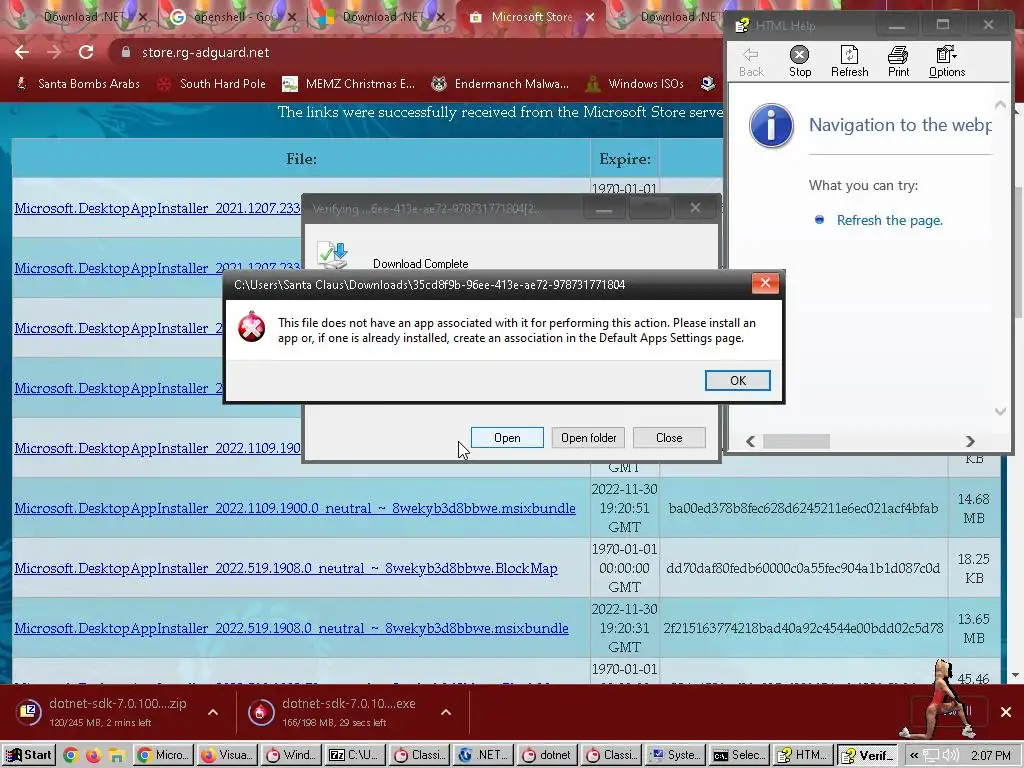Switch to 'Verif...' taskbar button

[867, 755]
